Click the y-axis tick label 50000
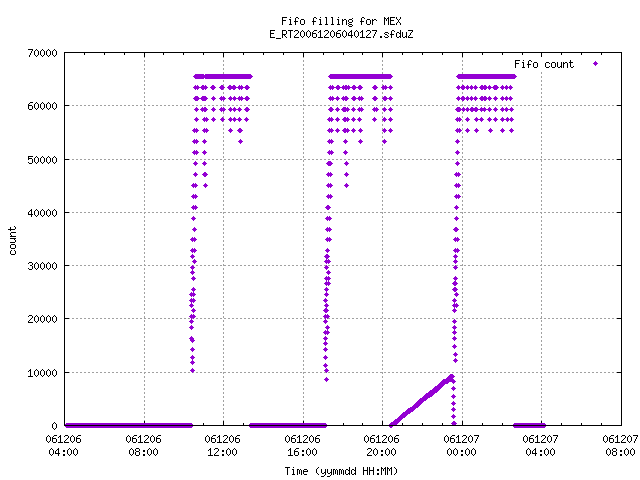This screenshot has height=480, width=640. click(42, 160)
